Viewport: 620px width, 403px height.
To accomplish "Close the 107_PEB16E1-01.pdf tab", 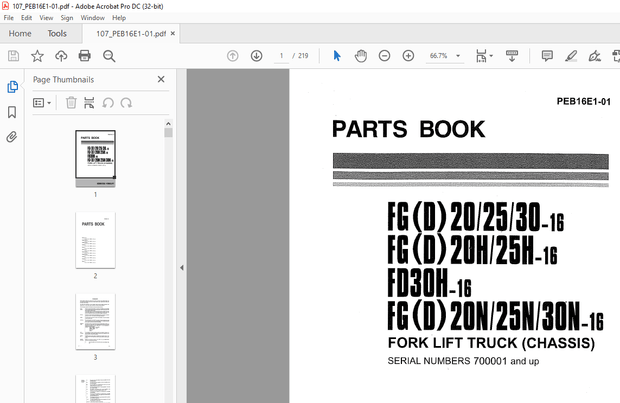I will (x=173, y=34).
